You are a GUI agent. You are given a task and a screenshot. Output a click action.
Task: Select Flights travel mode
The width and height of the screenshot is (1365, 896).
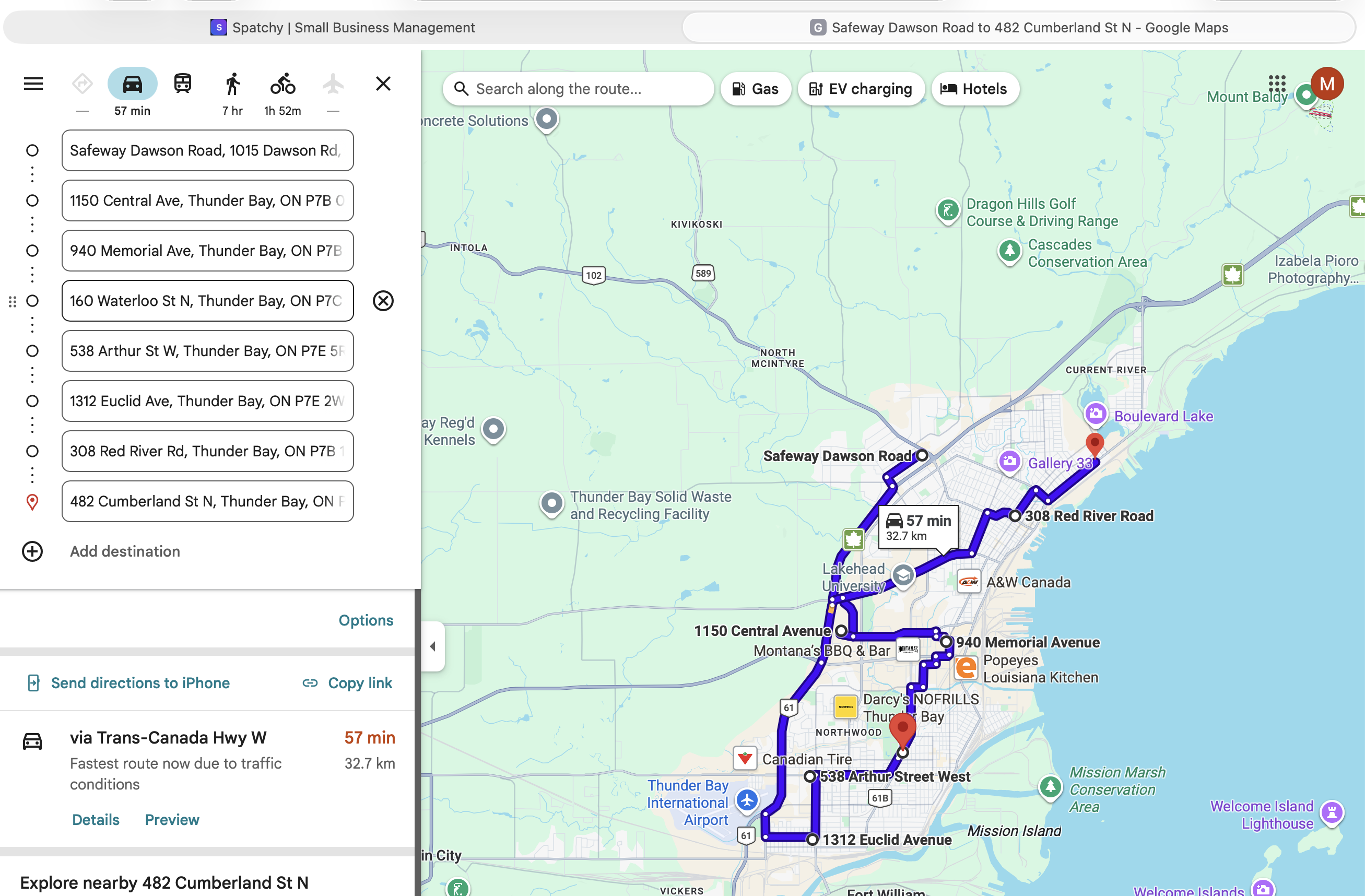pyautogui.click(x=333, y=84)
